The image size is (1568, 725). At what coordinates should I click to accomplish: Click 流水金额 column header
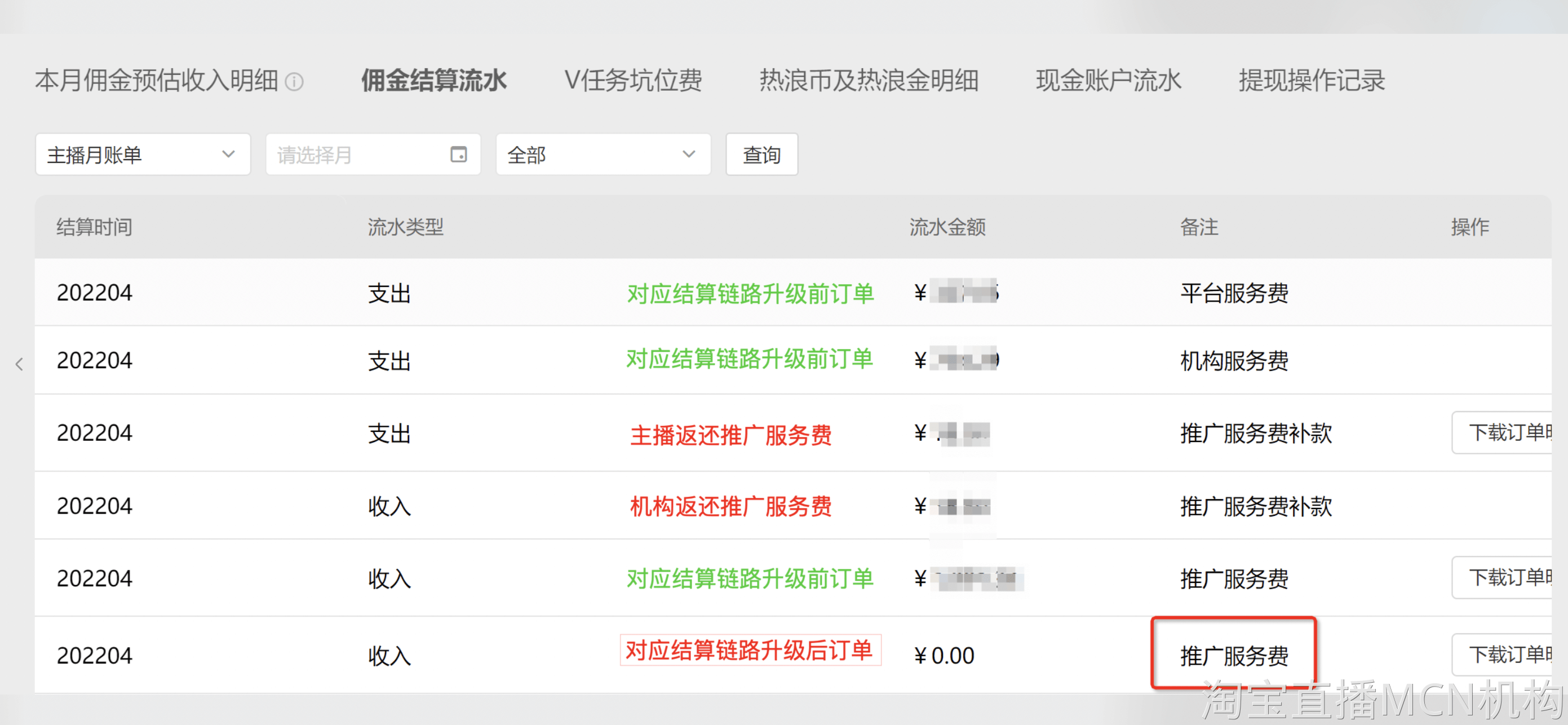947,227
